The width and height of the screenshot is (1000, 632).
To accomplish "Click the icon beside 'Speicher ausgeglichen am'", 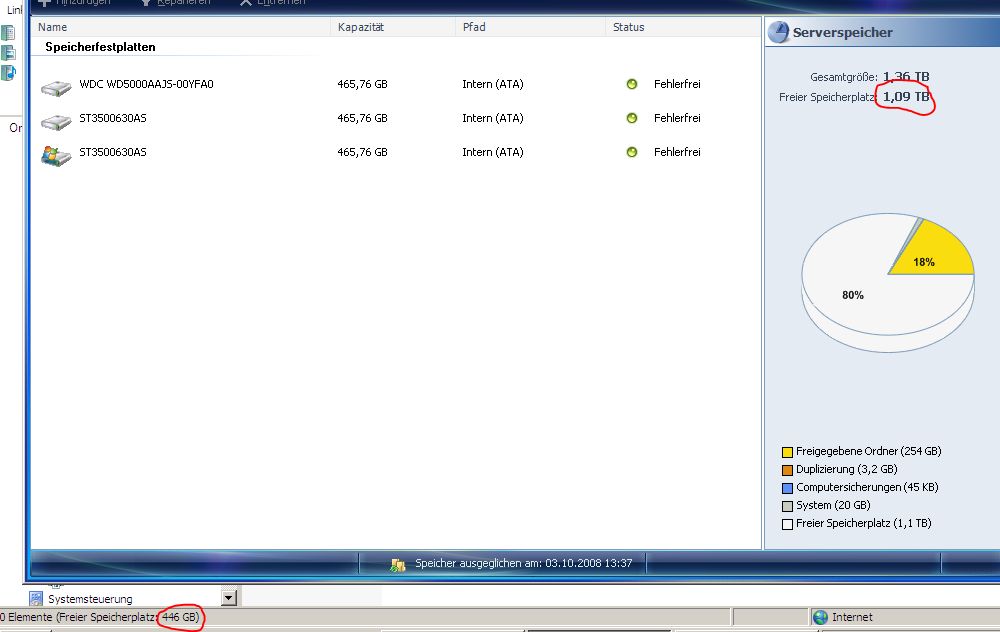I will (398, 564).
